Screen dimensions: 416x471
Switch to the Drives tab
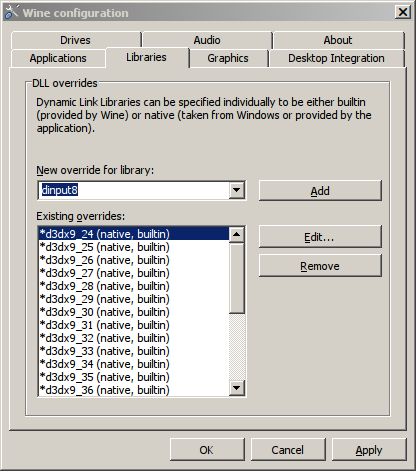click(x=76, y=40)
